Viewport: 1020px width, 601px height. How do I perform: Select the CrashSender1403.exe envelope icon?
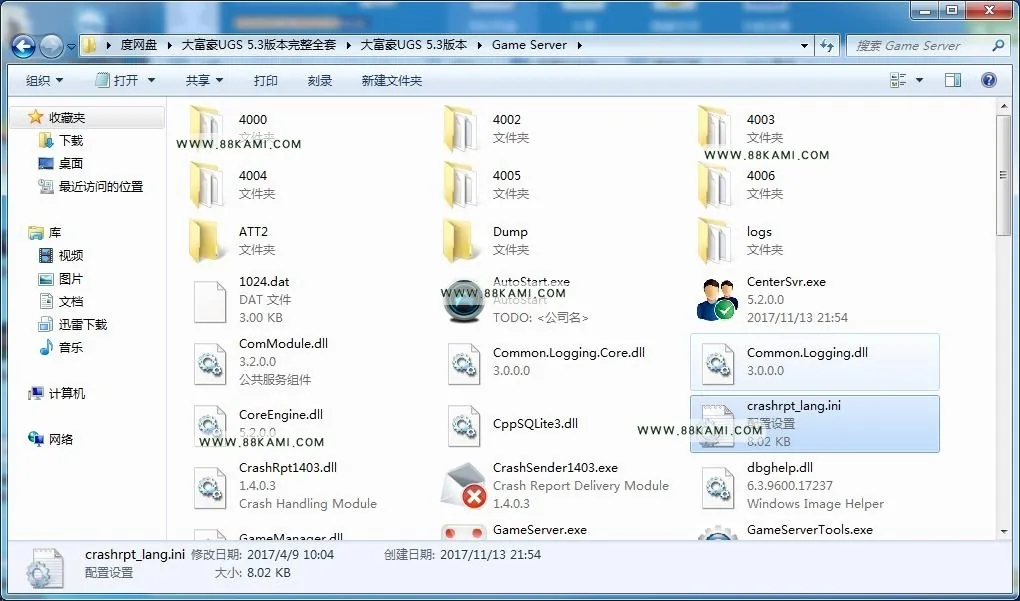coord(463,485)
